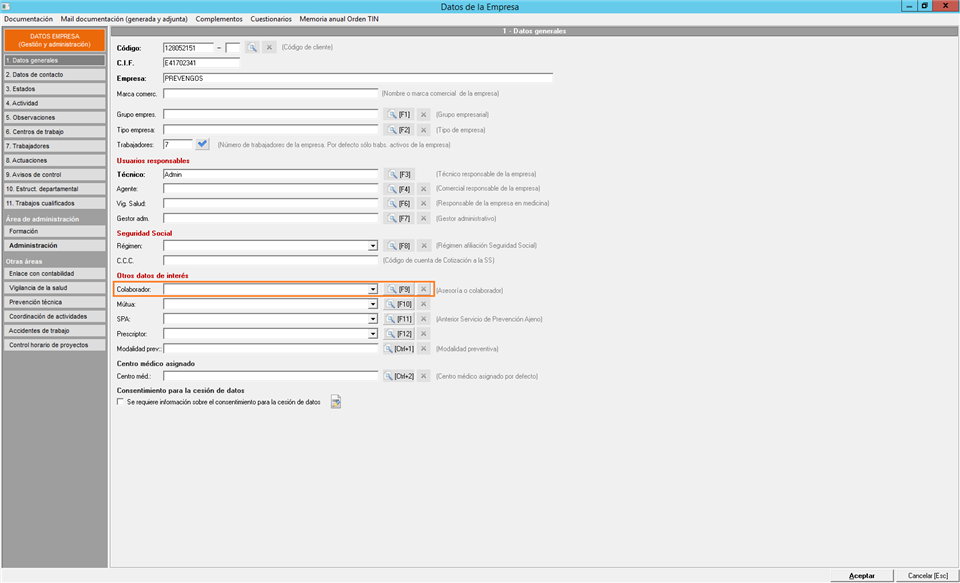
Task: Toggle consentimiento para la cesión de datos checkbox
Action: click(120, 402)
